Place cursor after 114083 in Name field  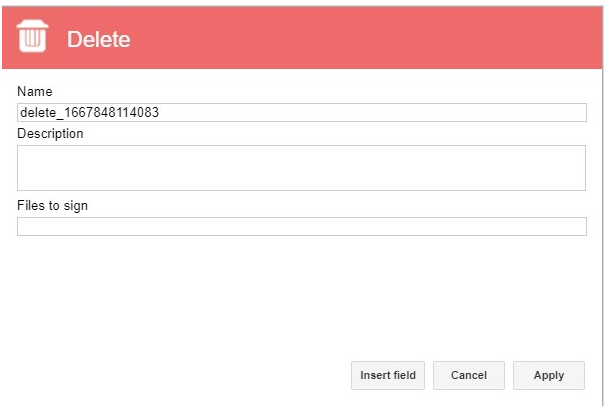160,113
